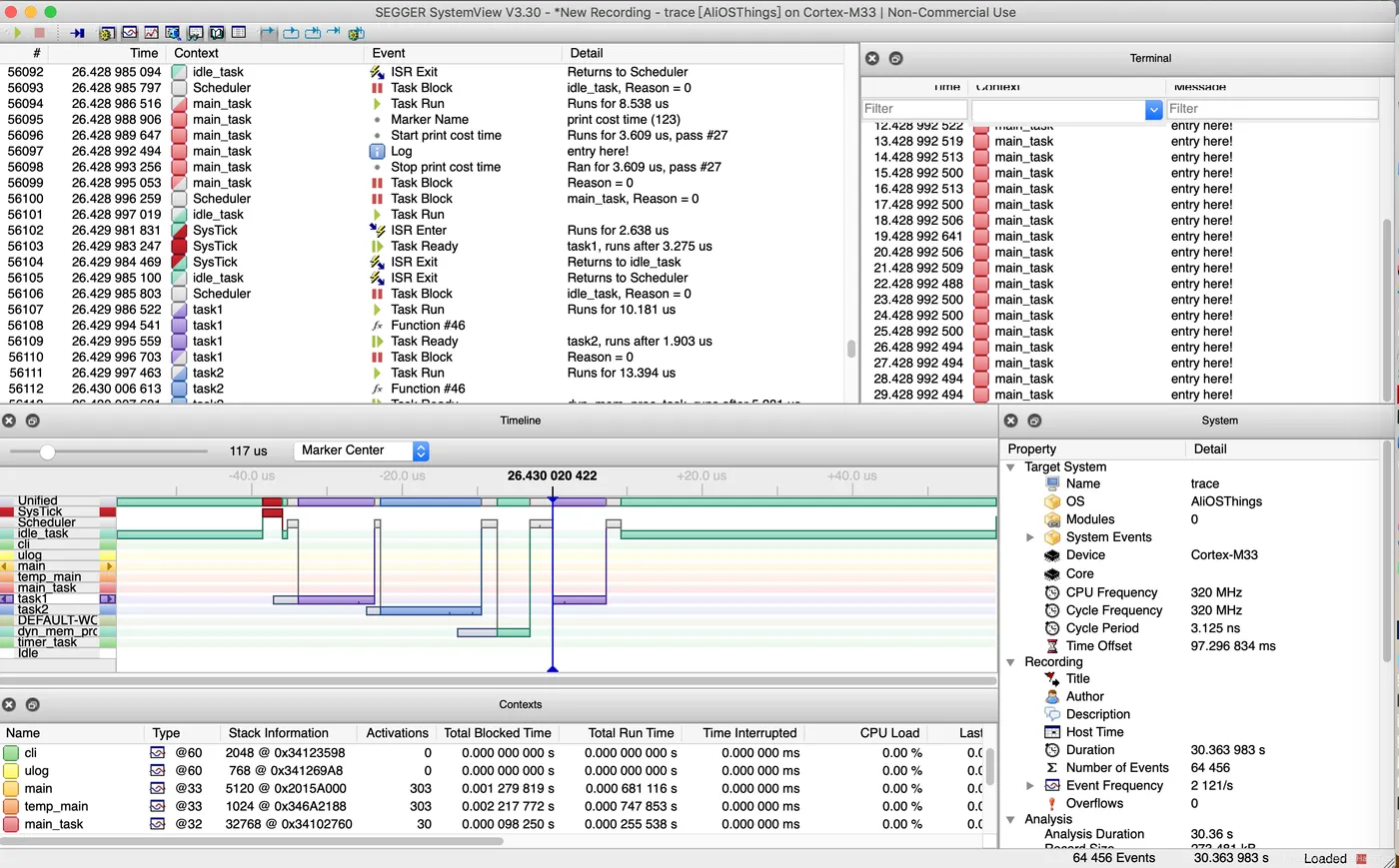Image resolution: width=1399 pixels, height=868 pixels.
Task: Click the Device chip icon in System panel
Action: (x=1052, y=555)
